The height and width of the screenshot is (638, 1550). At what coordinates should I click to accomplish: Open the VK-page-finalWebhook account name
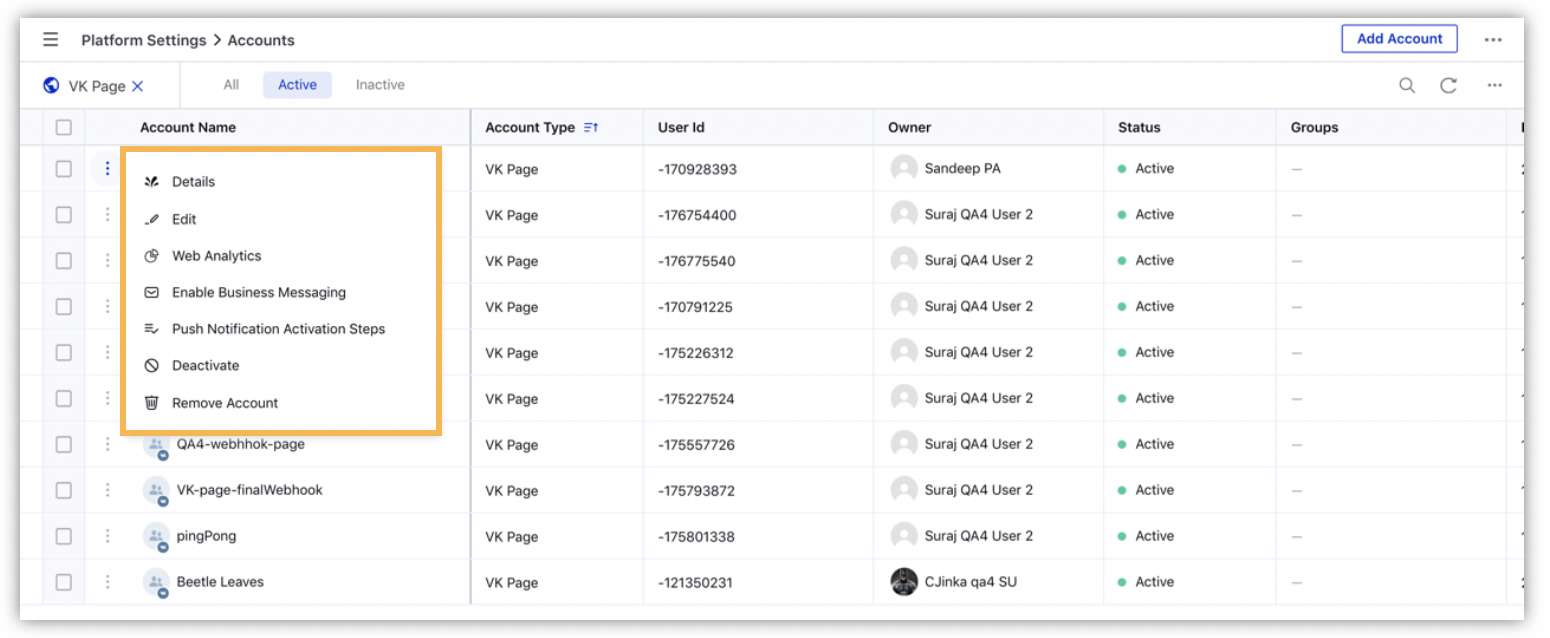250,490
